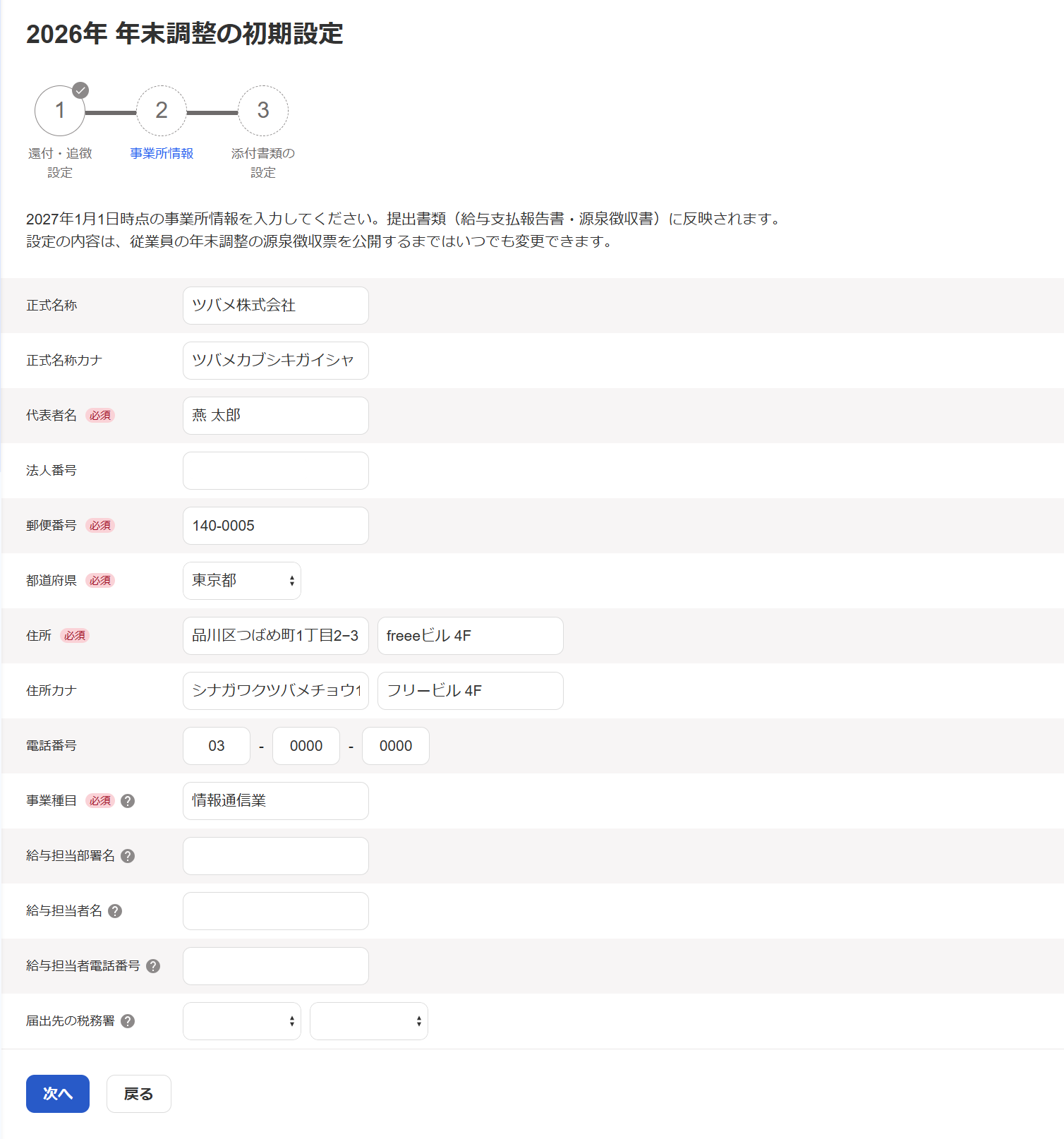Screen dimensions: 1064x1139
Task: Click the help icon next to 事業種目
Action: [x=128, y=801]
